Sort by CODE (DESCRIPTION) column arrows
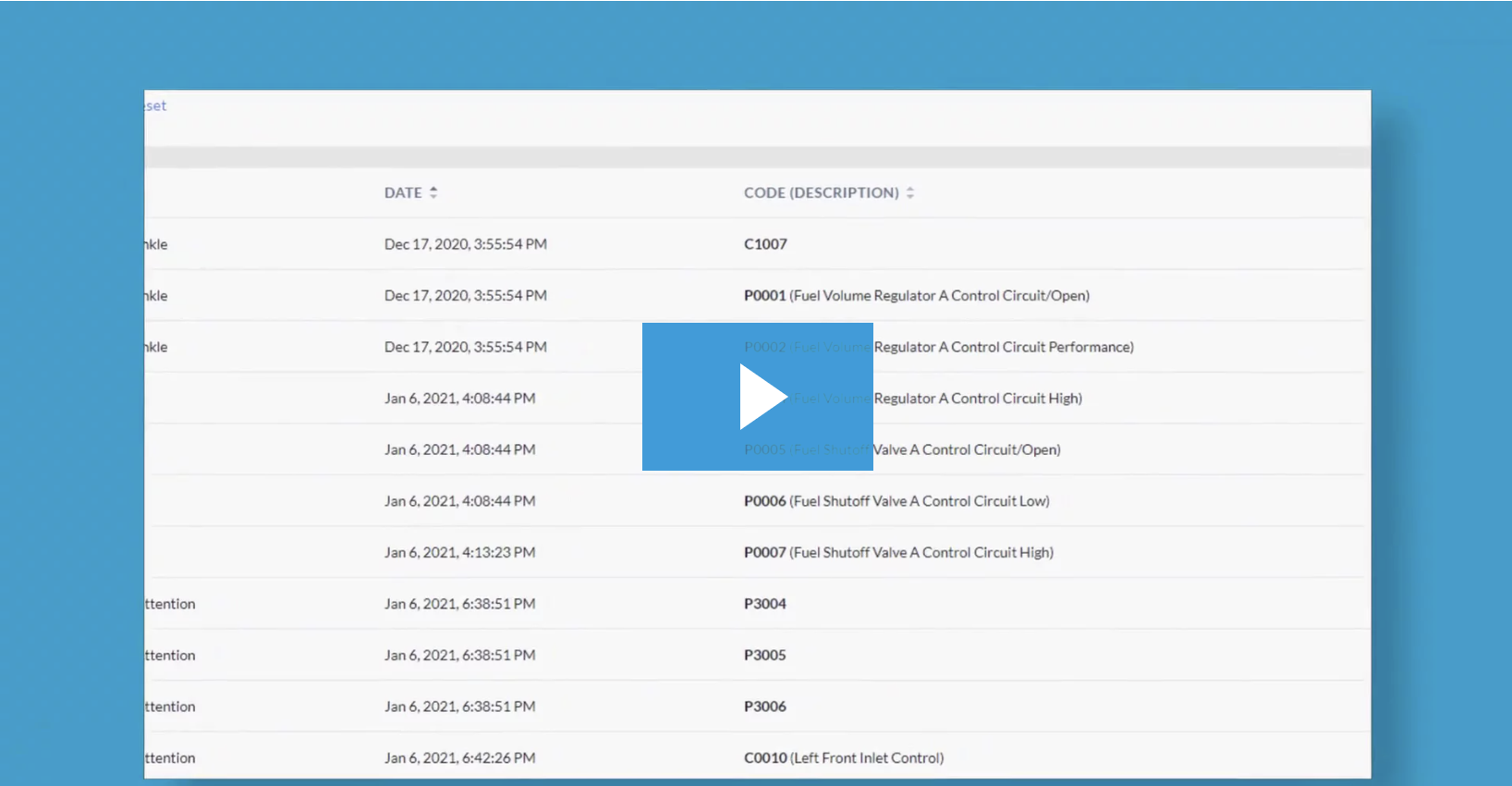1512x786 pixels. [x=910, y=192]
